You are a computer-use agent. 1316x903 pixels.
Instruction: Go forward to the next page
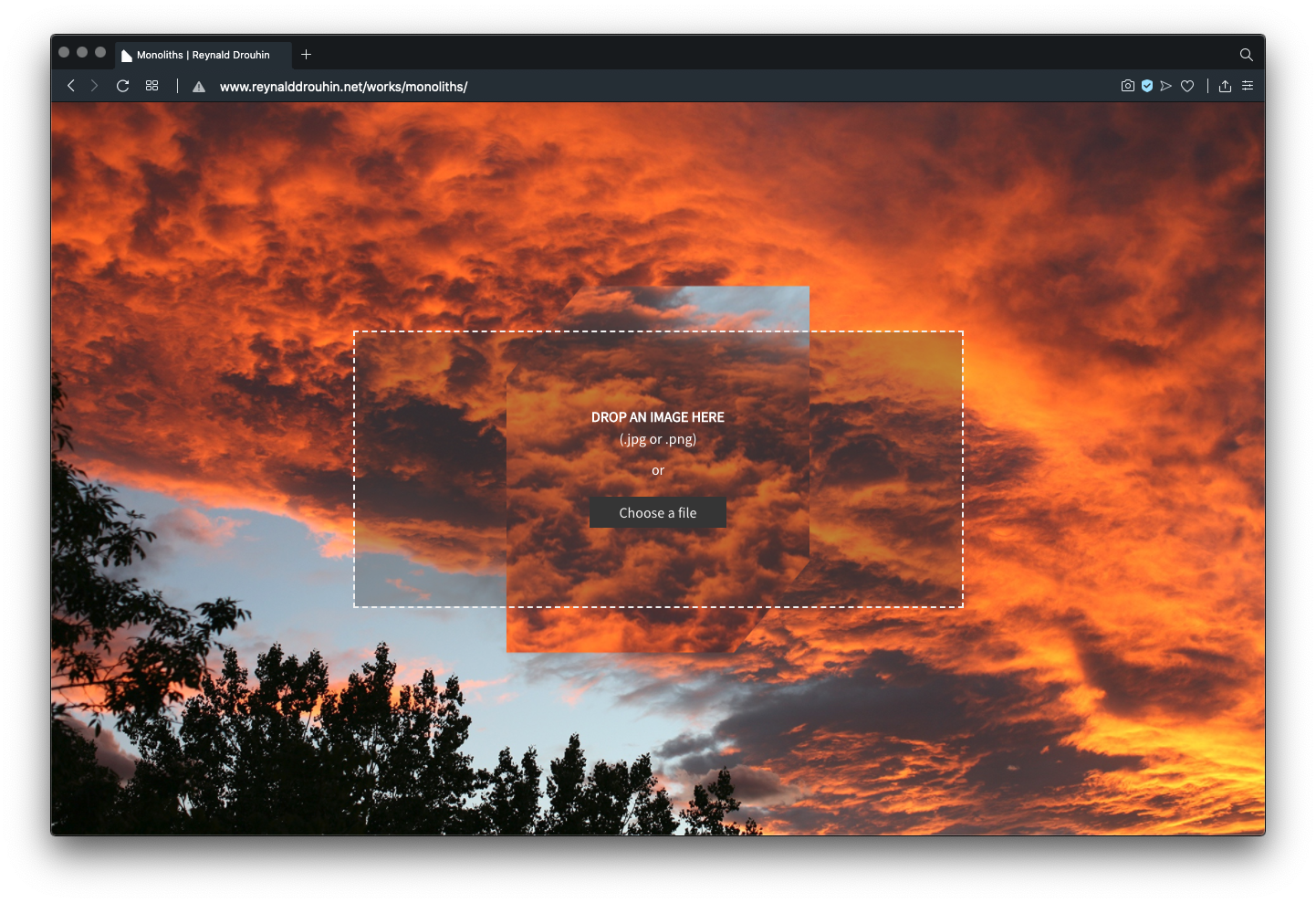point(94,86)
